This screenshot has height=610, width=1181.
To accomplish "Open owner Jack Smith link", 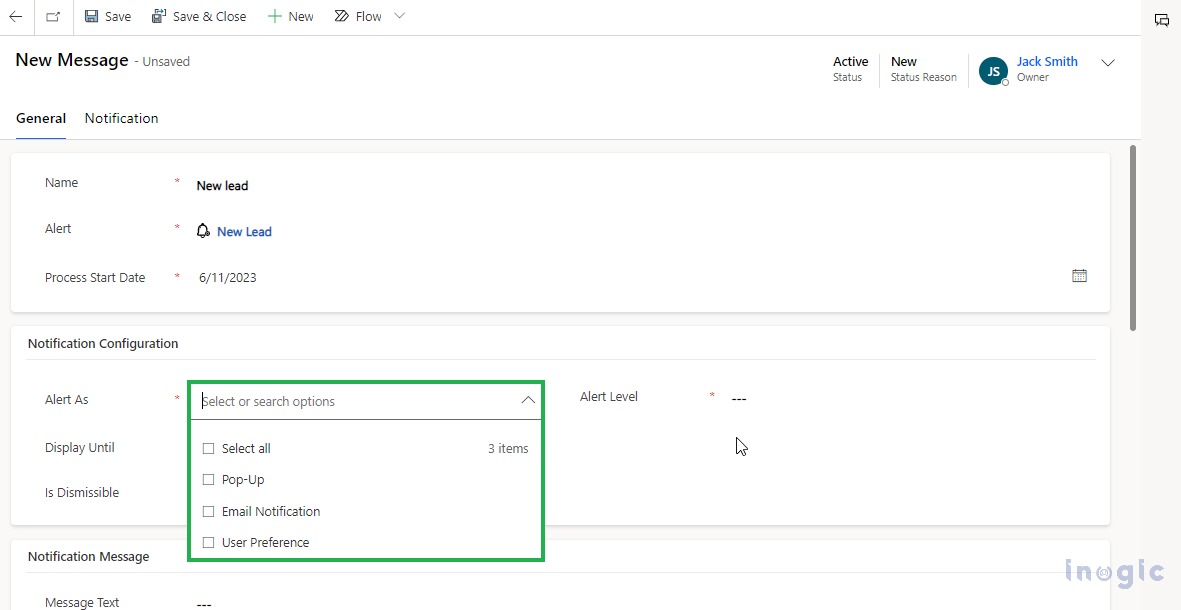I will point(1047,62).
